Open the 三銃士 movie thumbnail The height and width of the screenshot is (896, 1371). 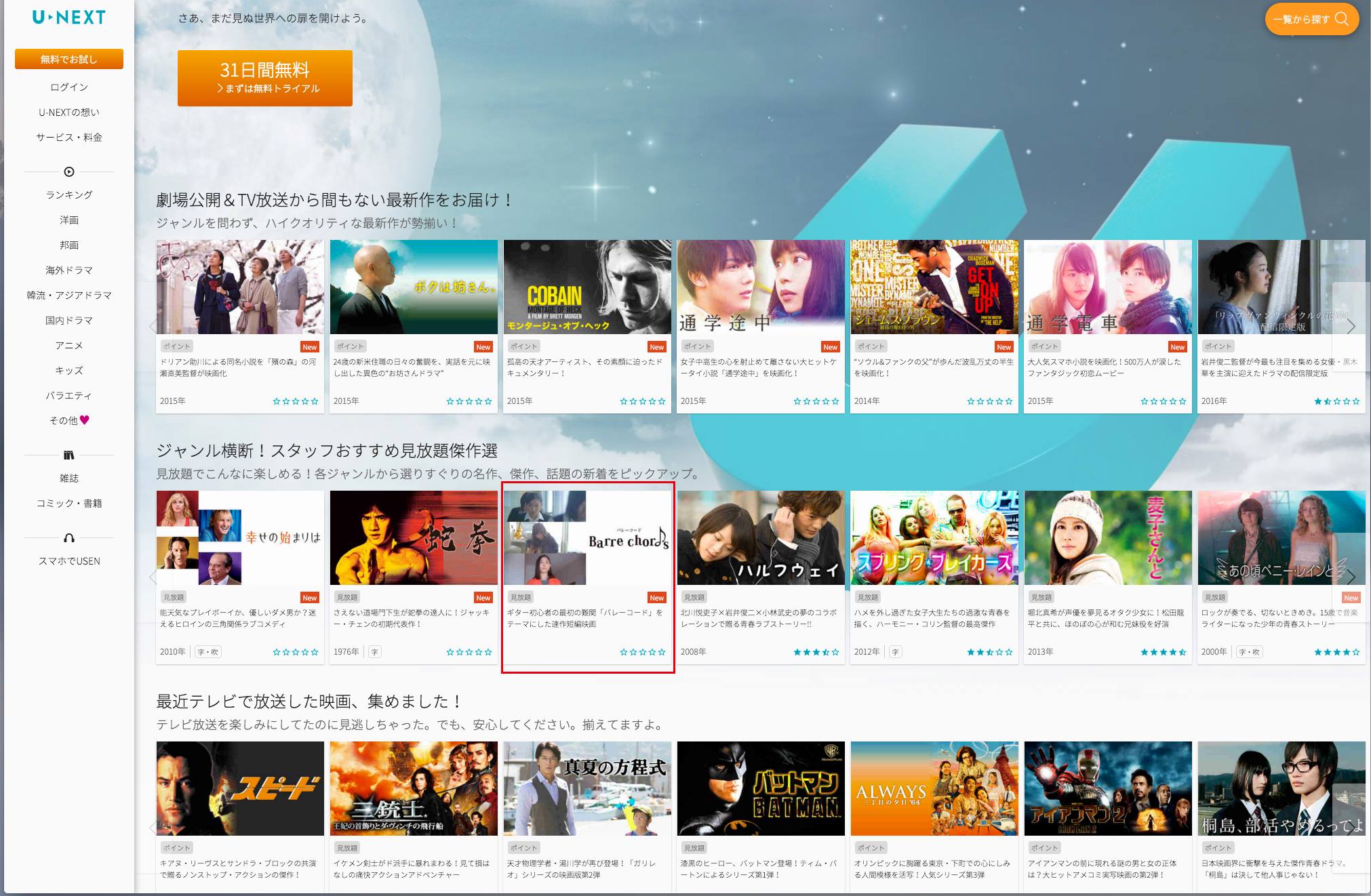(x=414, y=788)
